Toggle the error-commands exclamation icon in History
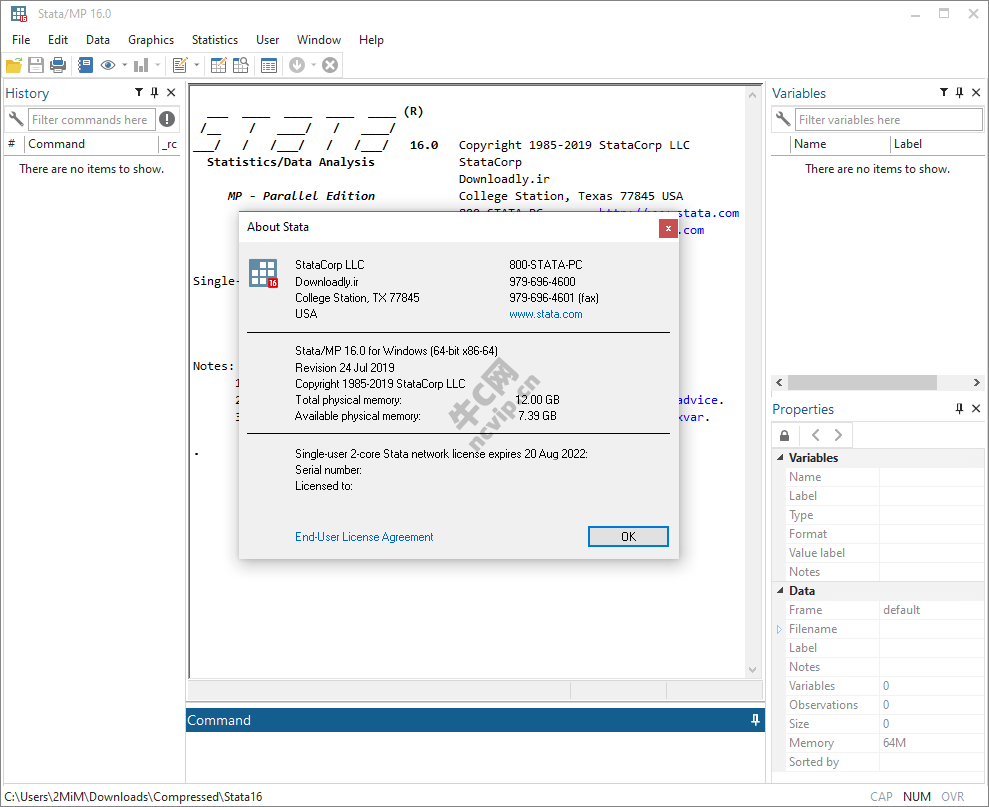 (167, 119)
